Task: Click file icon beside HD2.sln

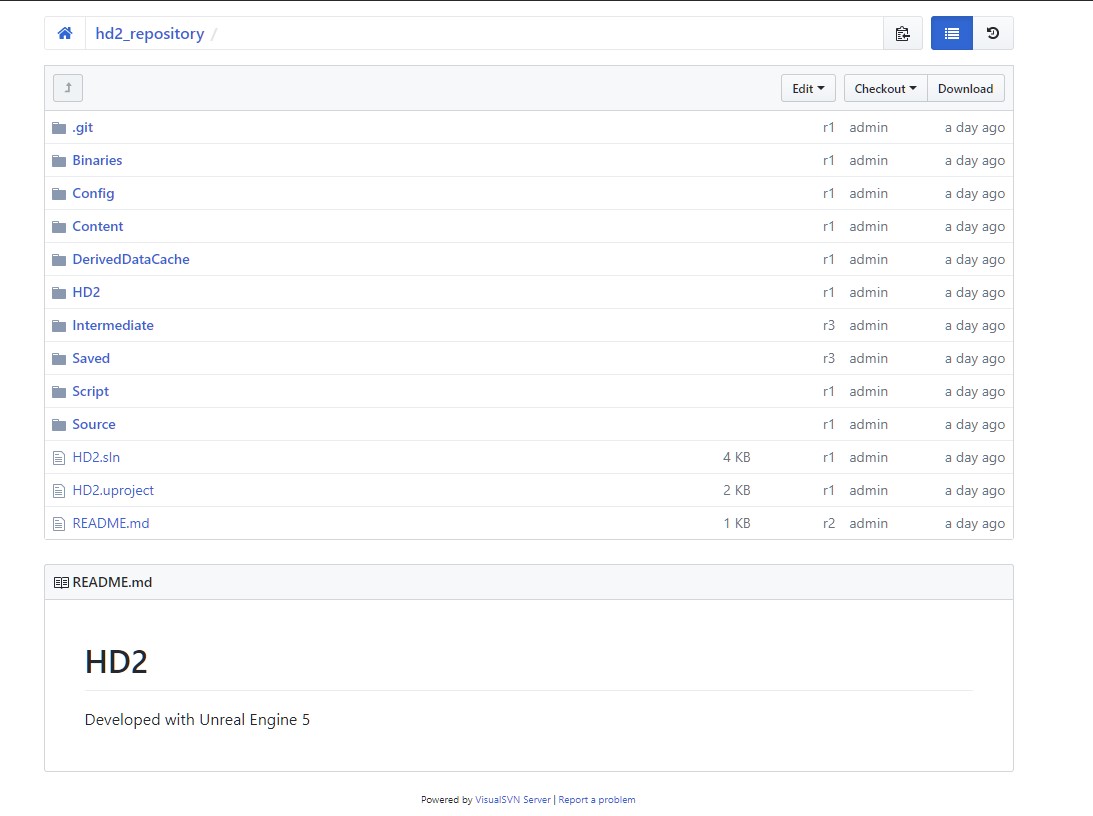Action: click(59, 458)
